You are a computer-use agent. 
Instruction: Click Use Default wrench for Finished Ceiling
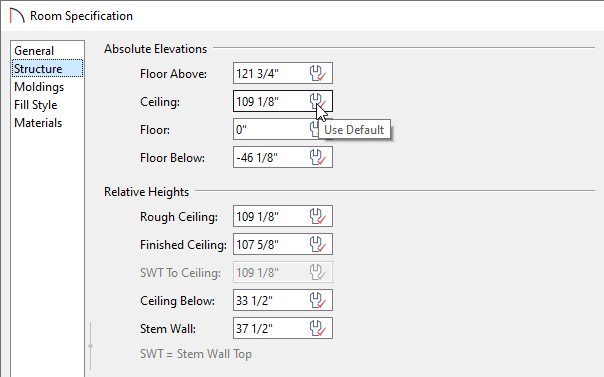tap(318, 244)
